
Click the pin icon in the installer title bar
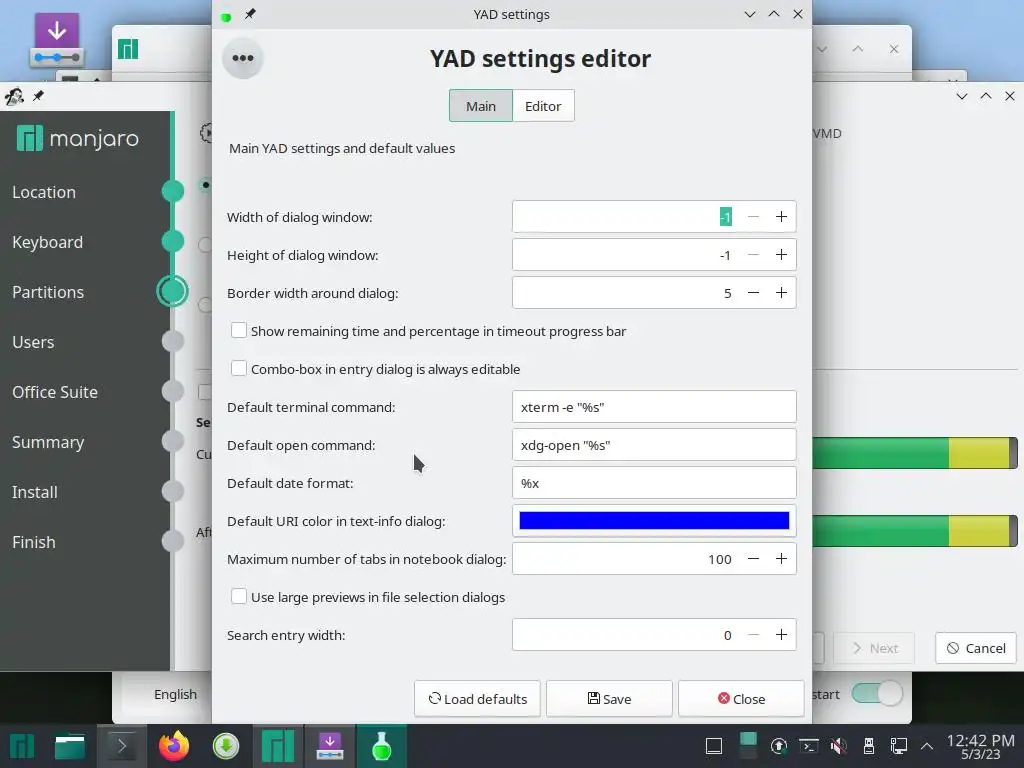(x=39, y=96)
